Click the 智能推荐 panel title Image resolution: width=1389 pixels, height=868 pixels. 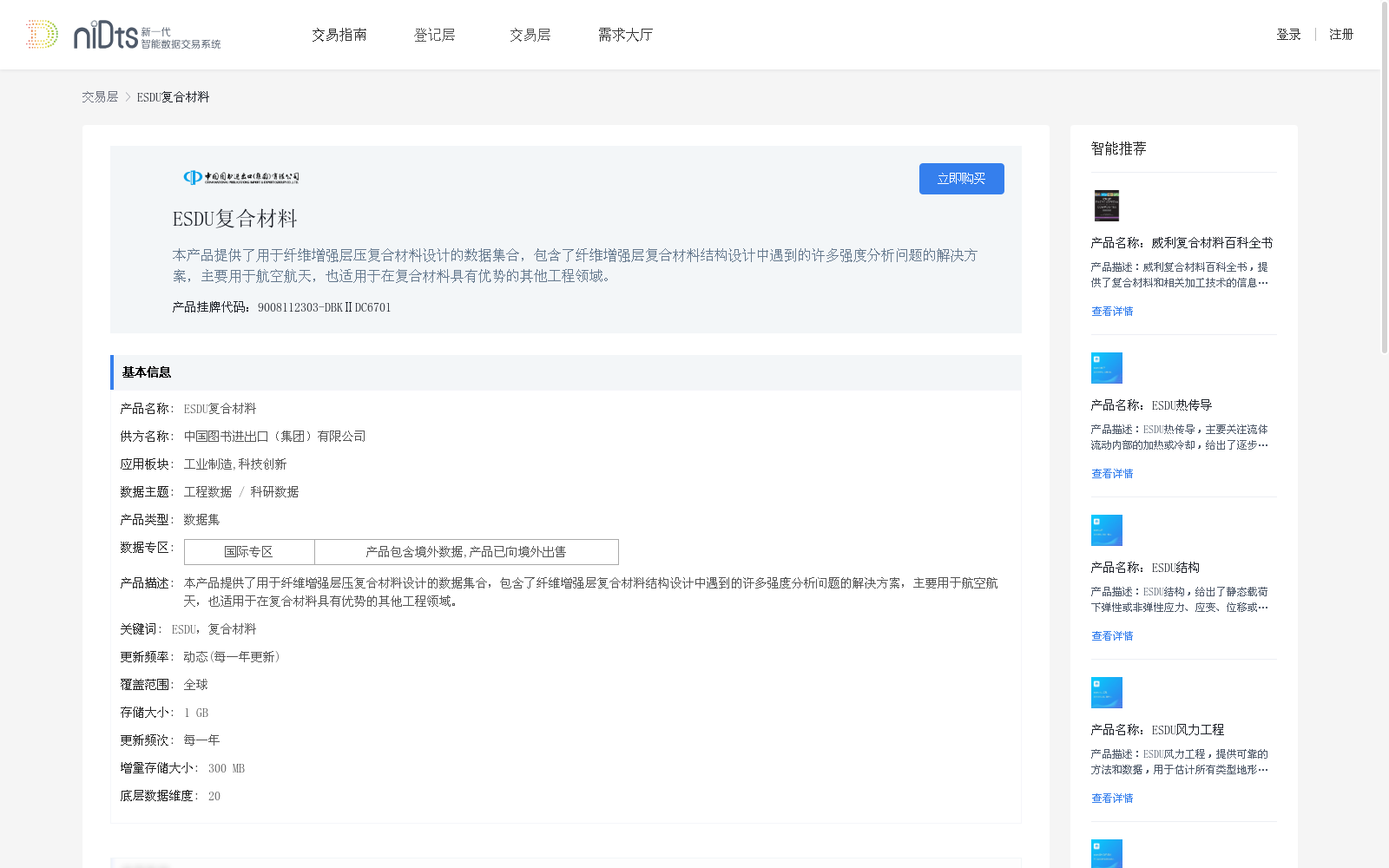[1119, 148]
